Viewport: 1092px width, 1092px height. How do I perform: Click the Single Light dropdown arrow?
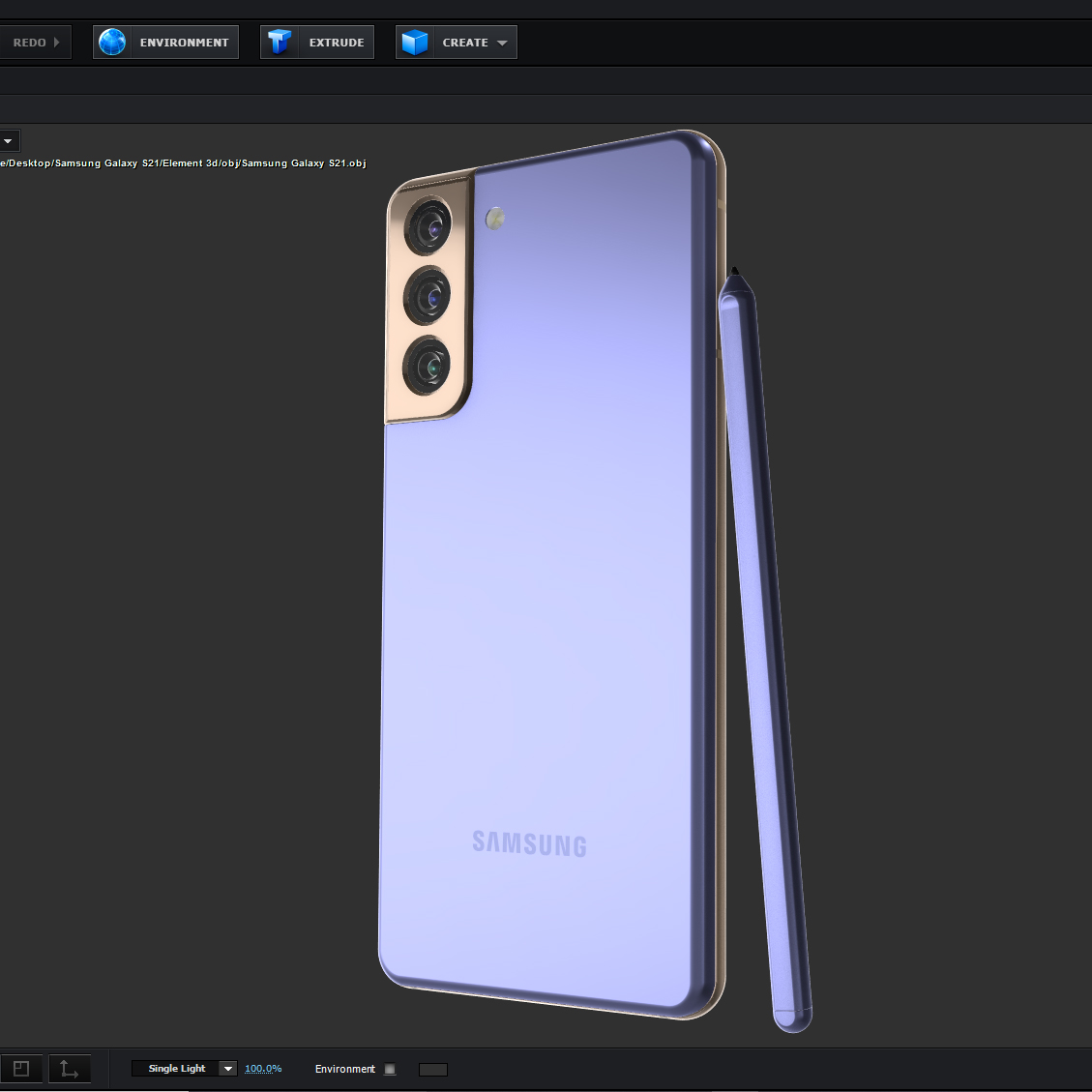tap(227, 1069)
